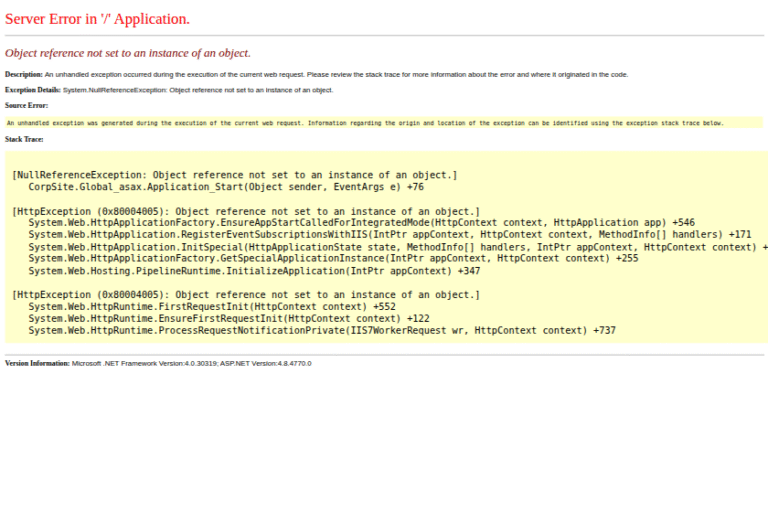The image size is (768, 512).
Task: Click the 'Stack Trace:' label
Action: [24, 139]
